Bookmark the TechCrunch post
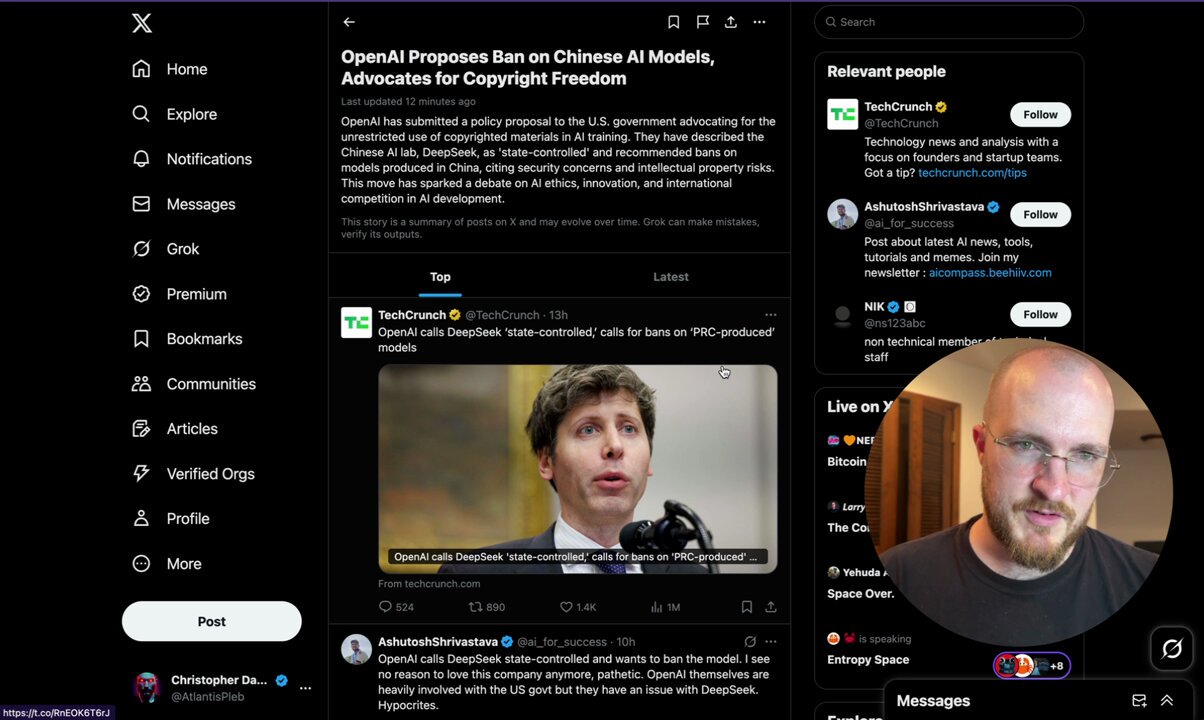This screenshot has width=1204, height=720. tap(747, 607)
